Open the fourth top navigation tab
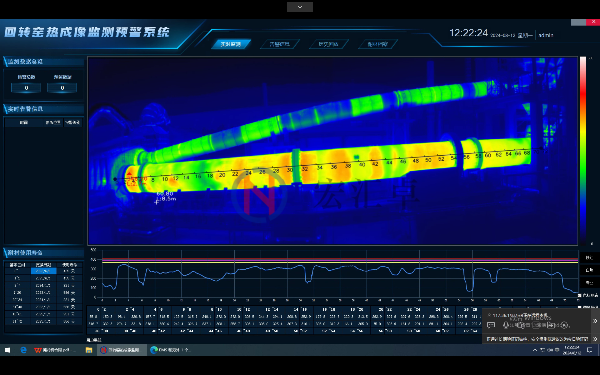Screen dimensions: 600x375 click(x=378, y=44)
